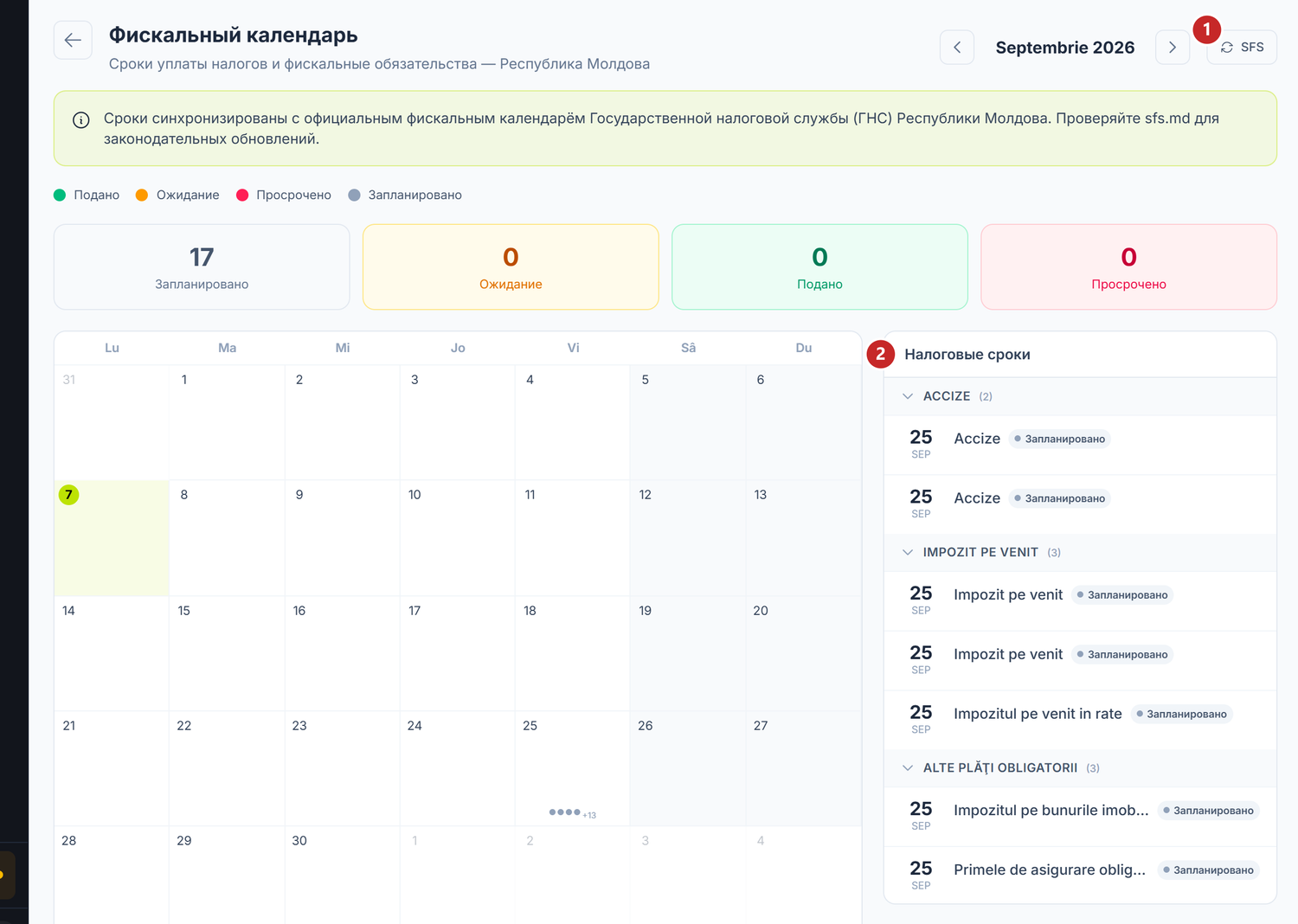Click the red Просрочено legend dot

(x=242, y=196)
